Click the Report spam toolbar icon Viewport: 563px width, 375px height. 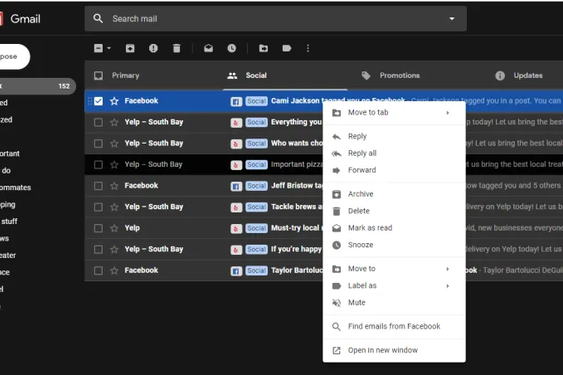[x=153, y=48]
